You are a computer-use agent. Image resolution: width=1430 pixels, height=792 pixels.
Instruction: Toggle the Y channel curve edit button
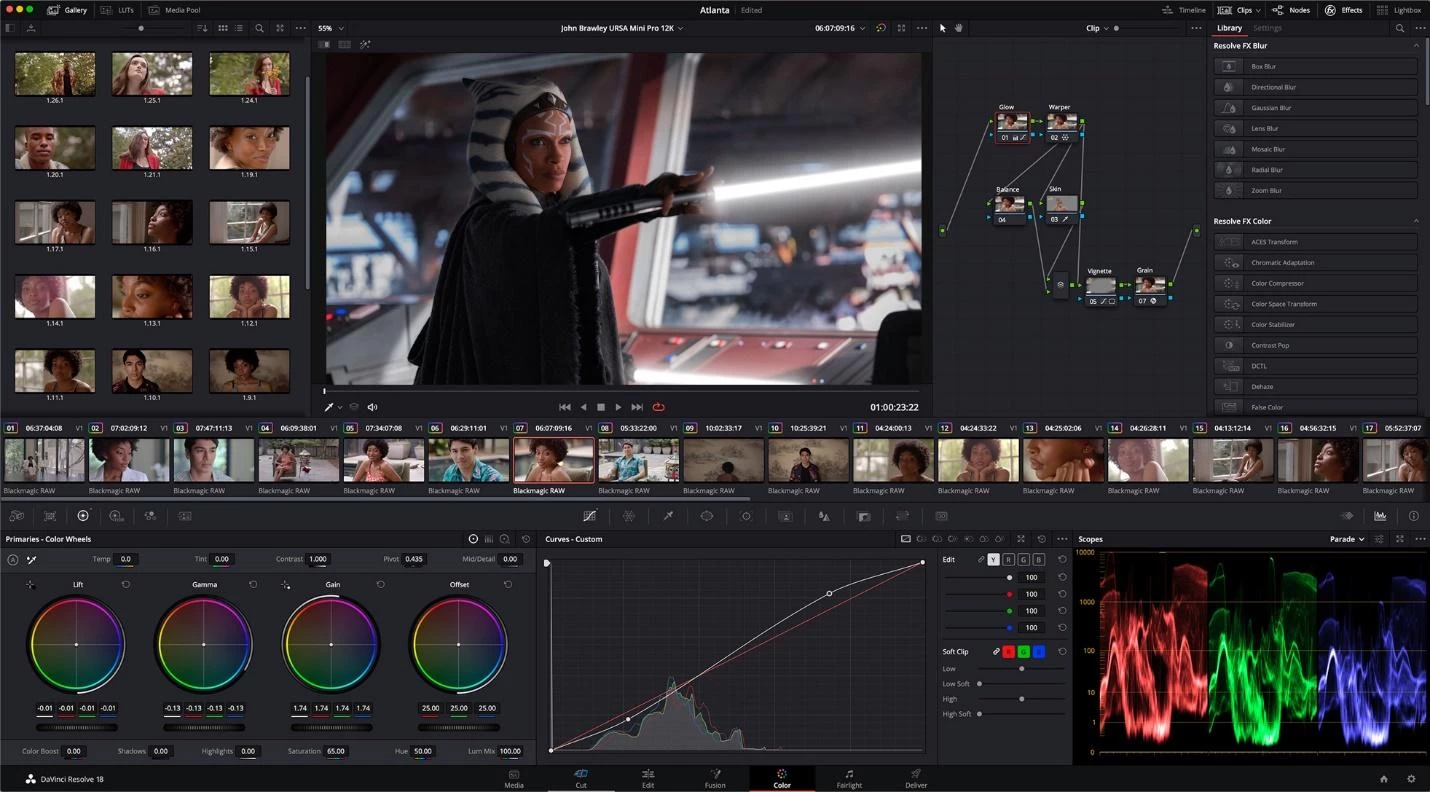(x=993, y=560)
